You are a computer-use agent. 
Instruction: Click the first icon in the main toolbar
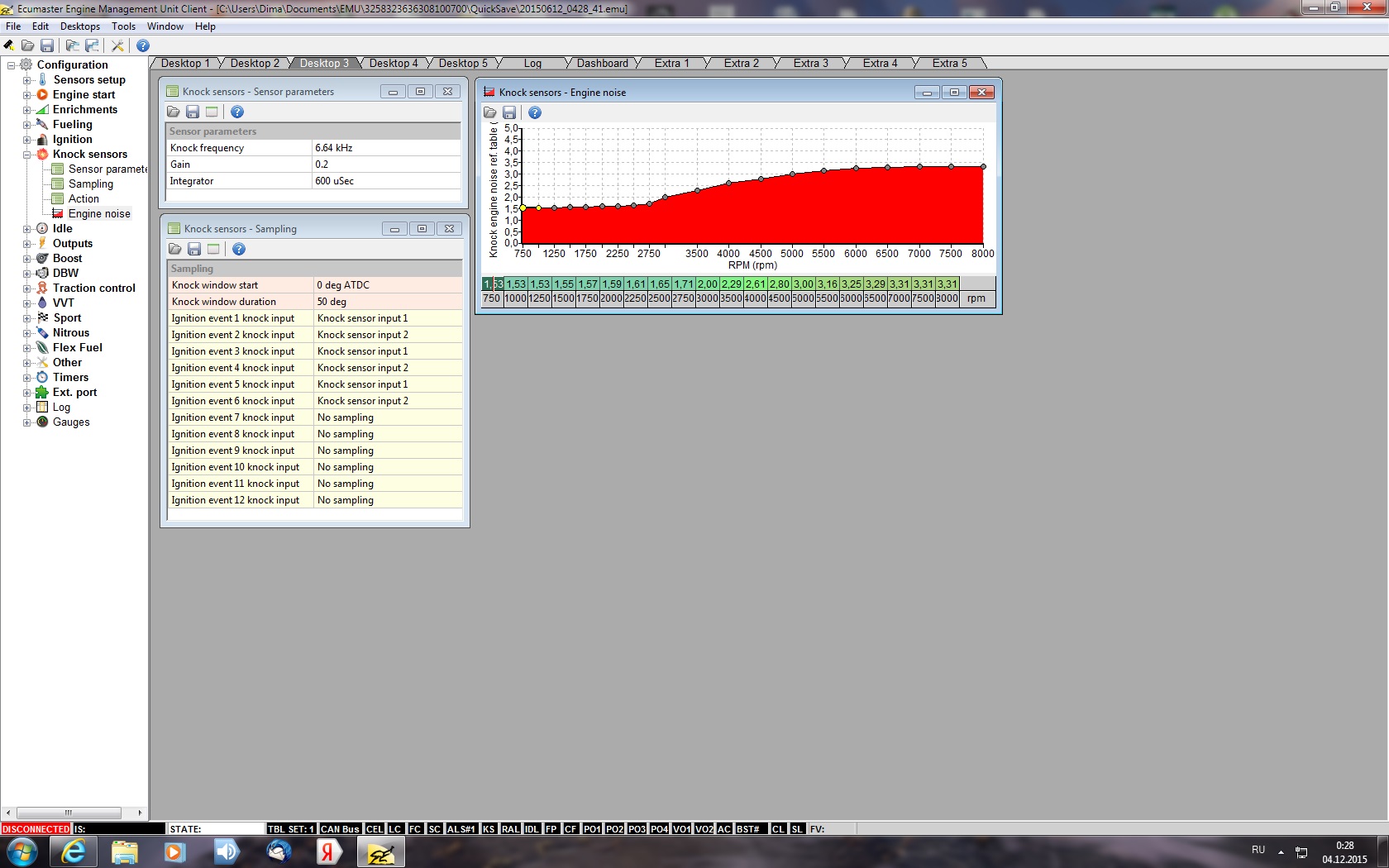pos(9,45)
